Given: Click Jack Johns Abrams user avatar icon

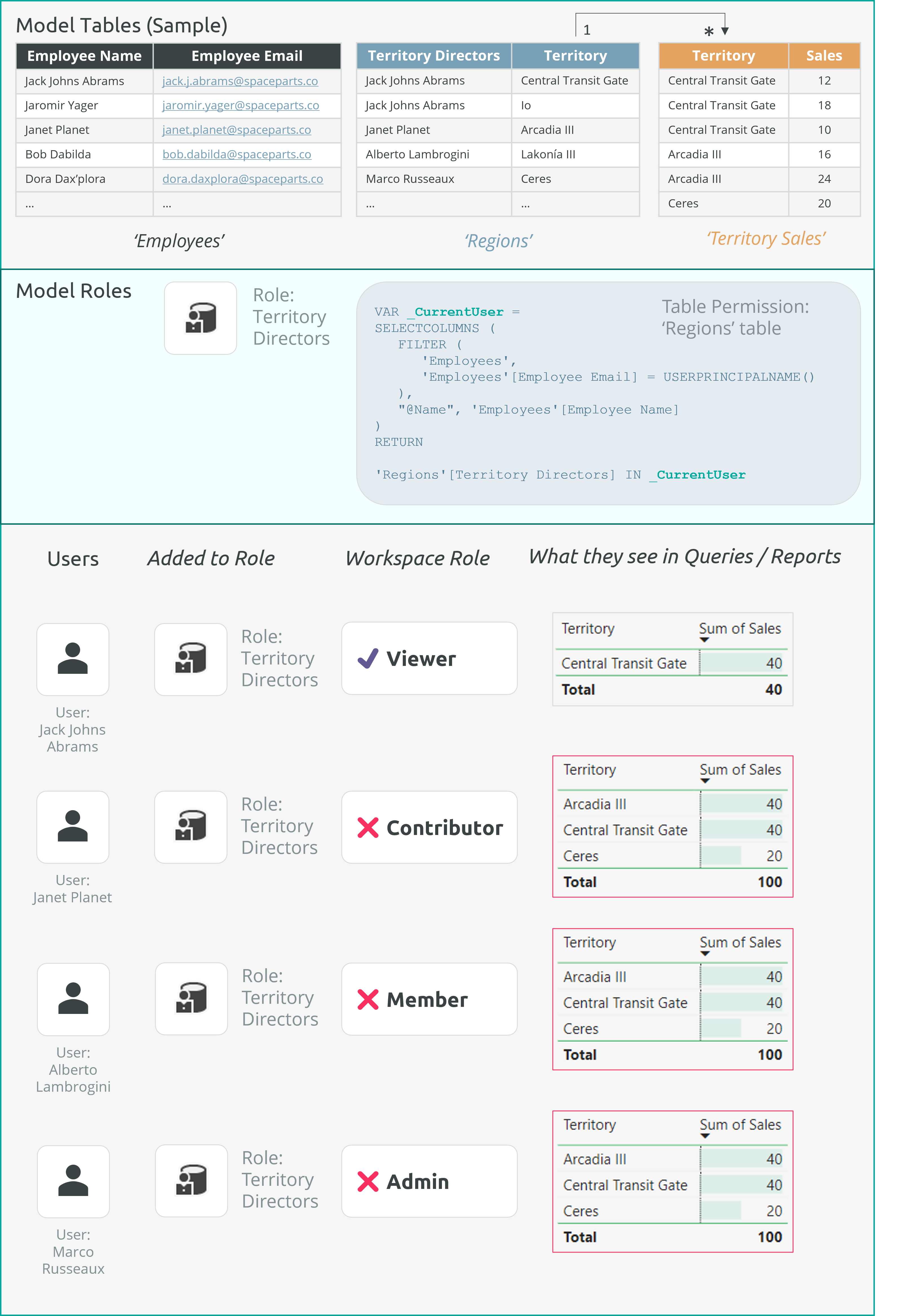Looking at the screenshot, I should pos(73,659).
